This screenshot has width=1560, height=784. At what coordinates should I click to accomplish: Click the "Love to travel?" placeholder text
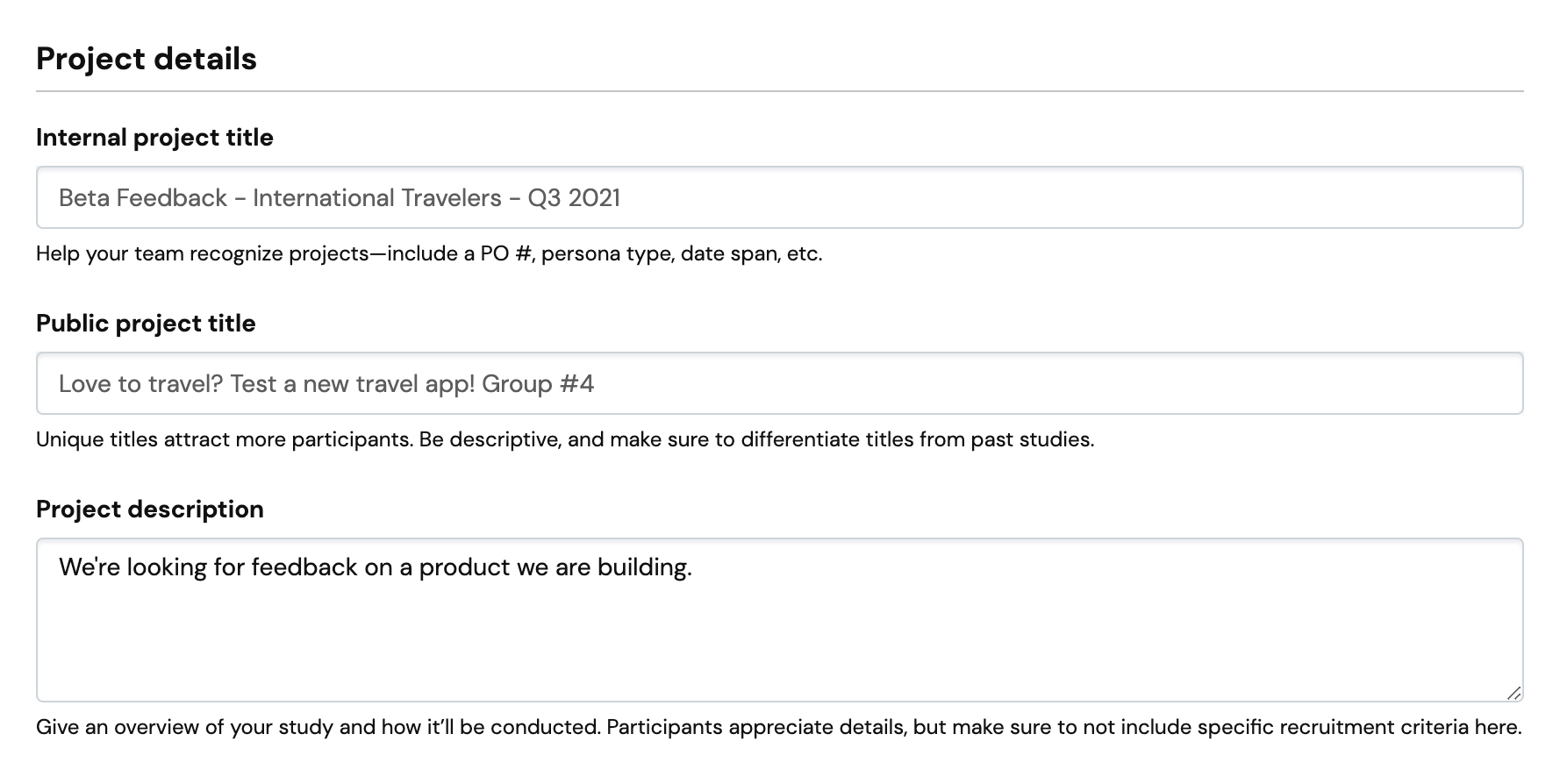[140, 384]
